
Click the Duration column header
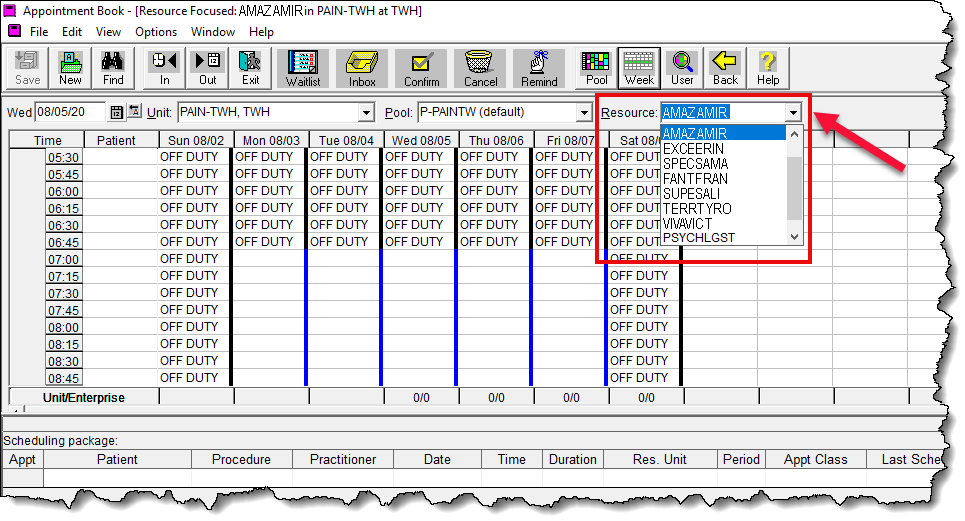pos(572,459)
